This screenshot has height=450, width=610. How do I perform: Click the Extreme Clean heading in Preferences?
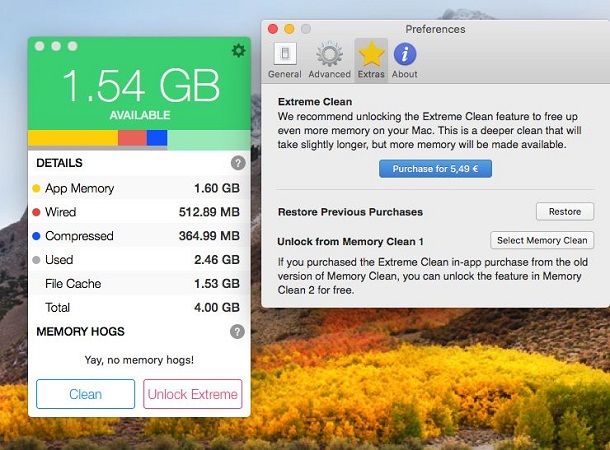click(315, 102)
